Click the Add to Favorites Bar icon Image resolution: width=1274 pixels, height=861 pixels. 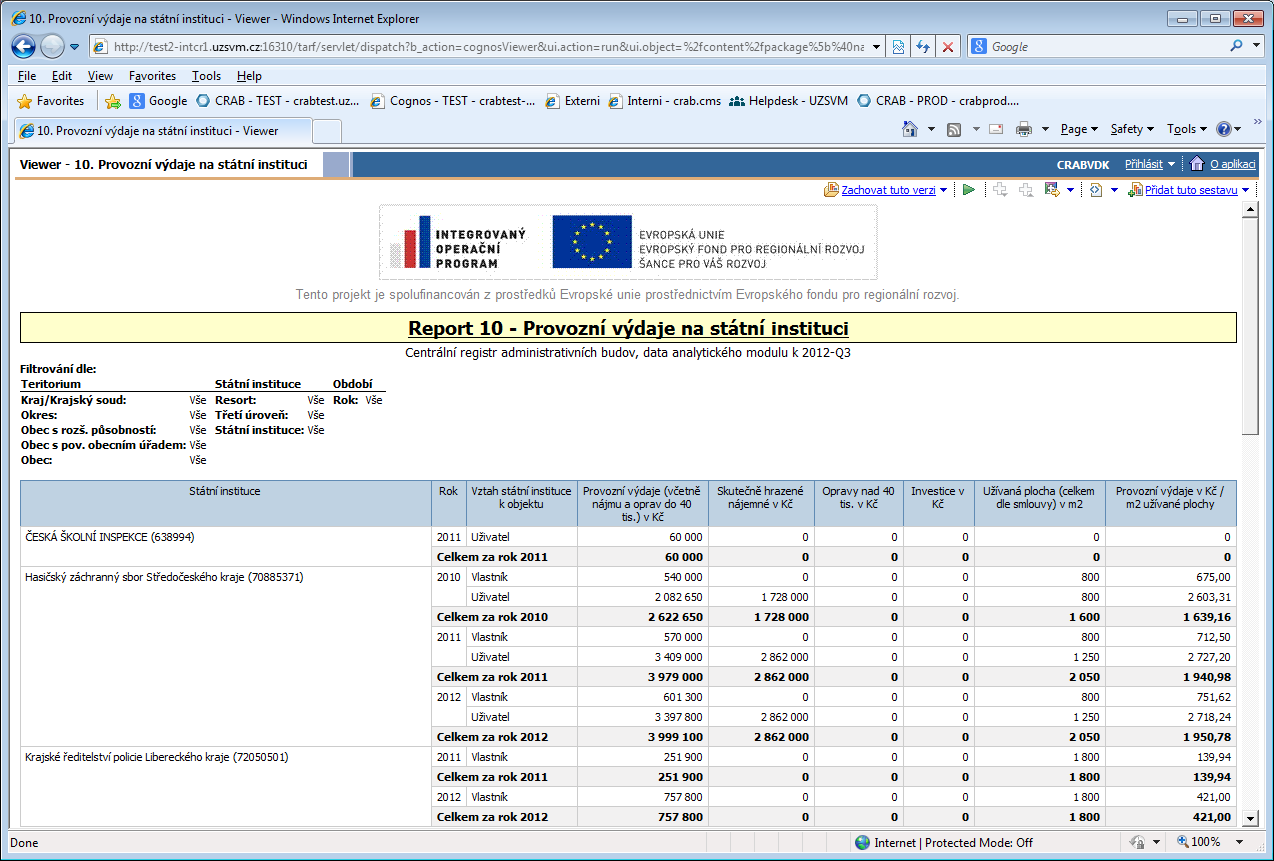pos(113,101)
